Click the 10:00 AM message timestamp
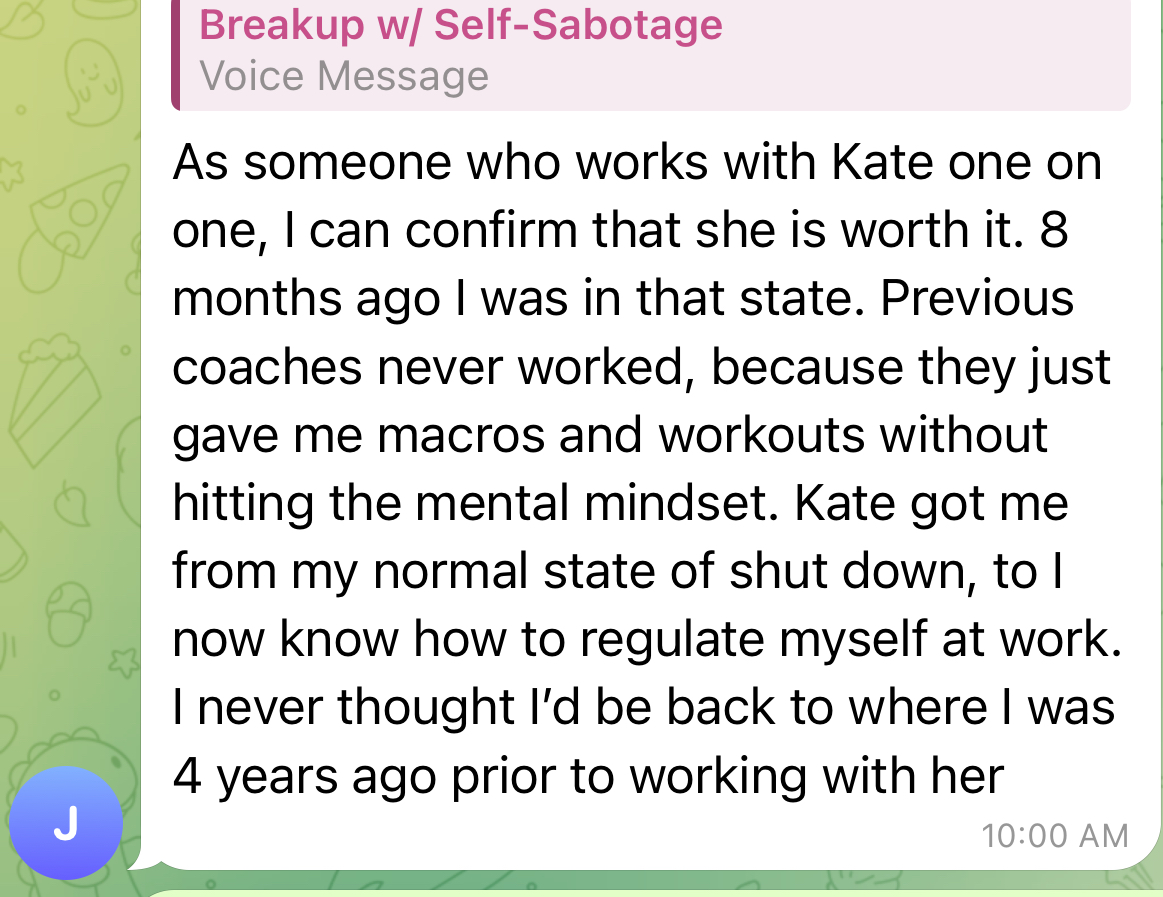Screen dimensions: 1163x897 click(1055, 835)
